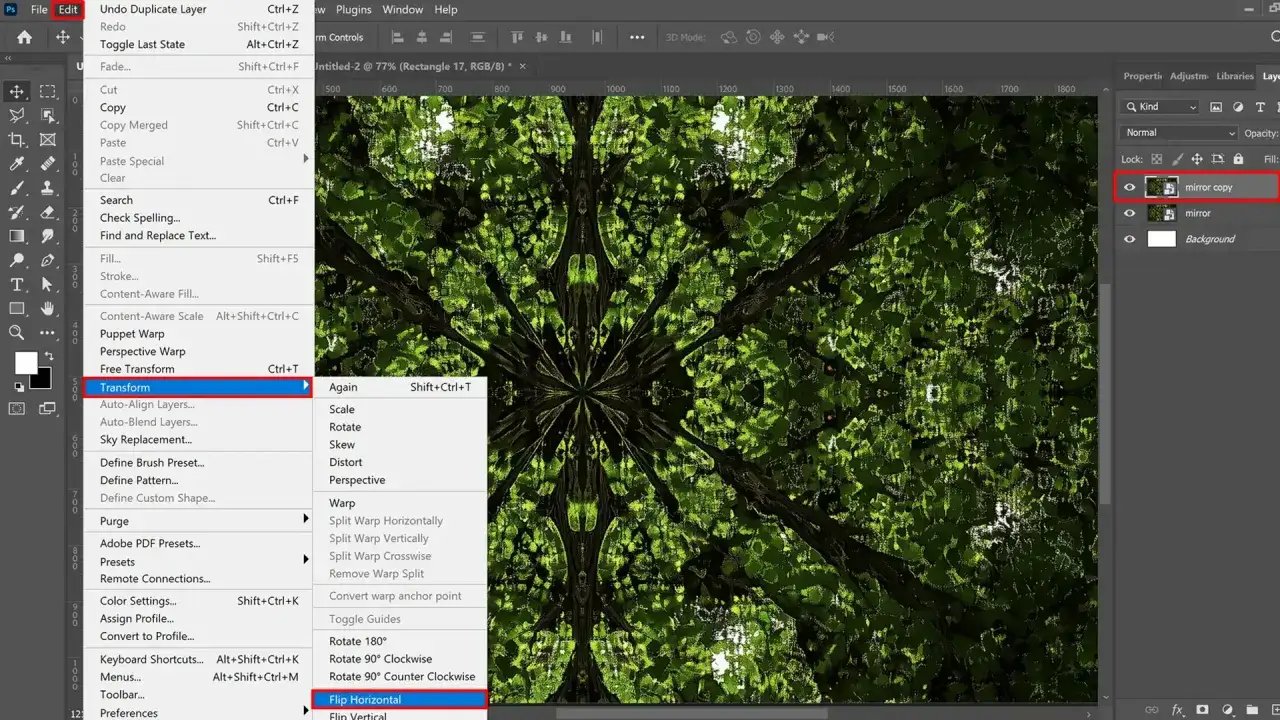Choose Free Transform in Edit menu
This screenshot has width=1280, height=720.
click(199, 369)
